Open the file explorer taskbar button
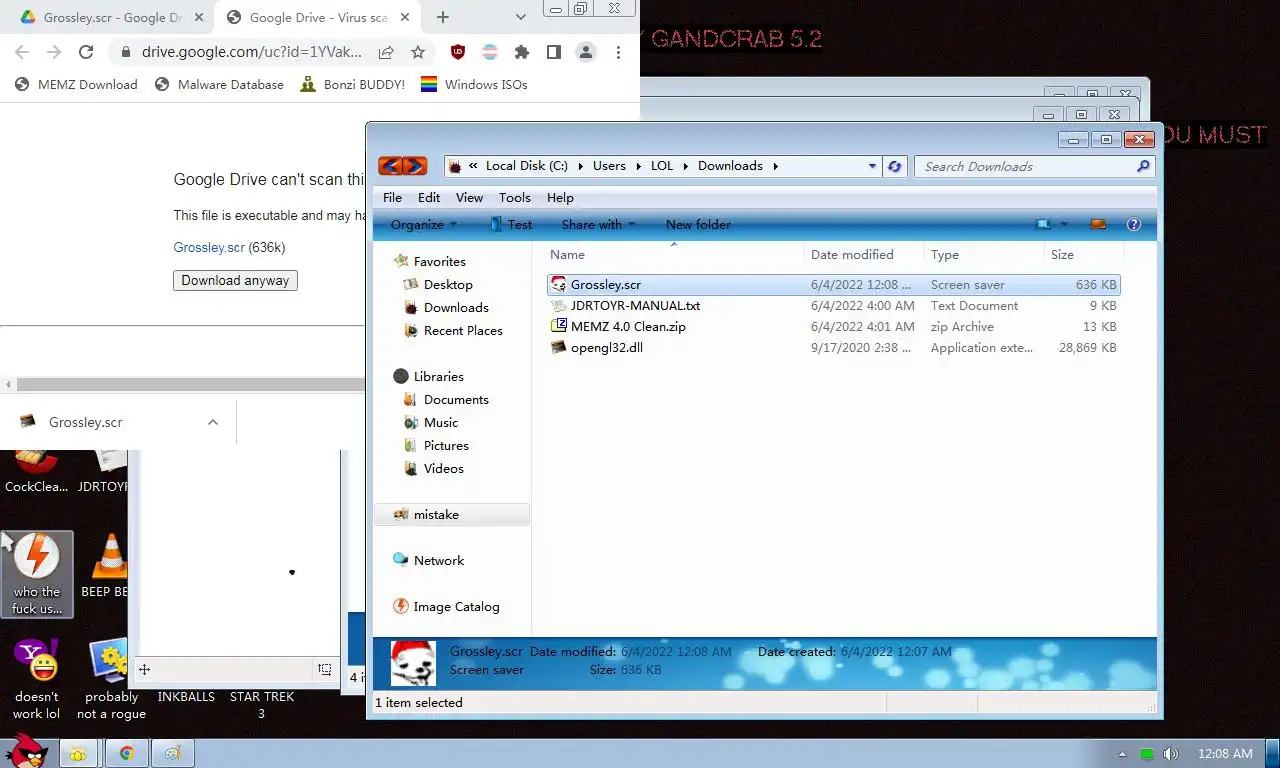1280x768 pixels. click(x=78, y=753)
